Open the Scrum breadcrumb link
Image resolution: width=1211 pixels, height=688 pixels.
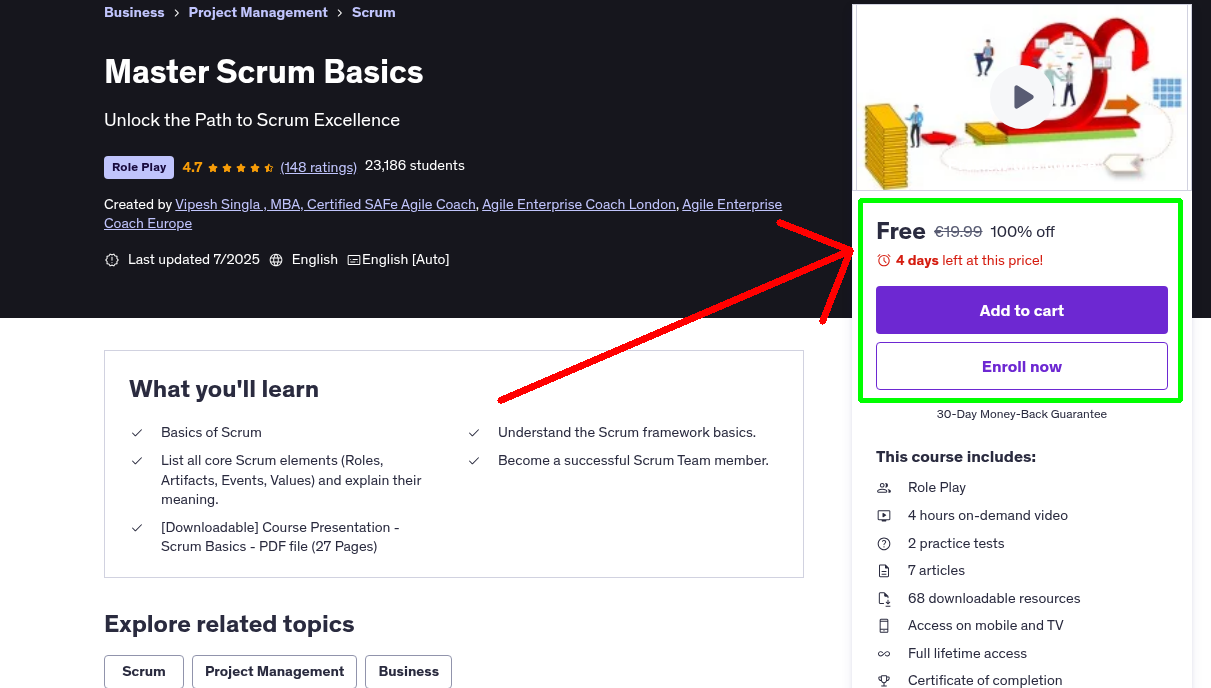pos(374,13)
